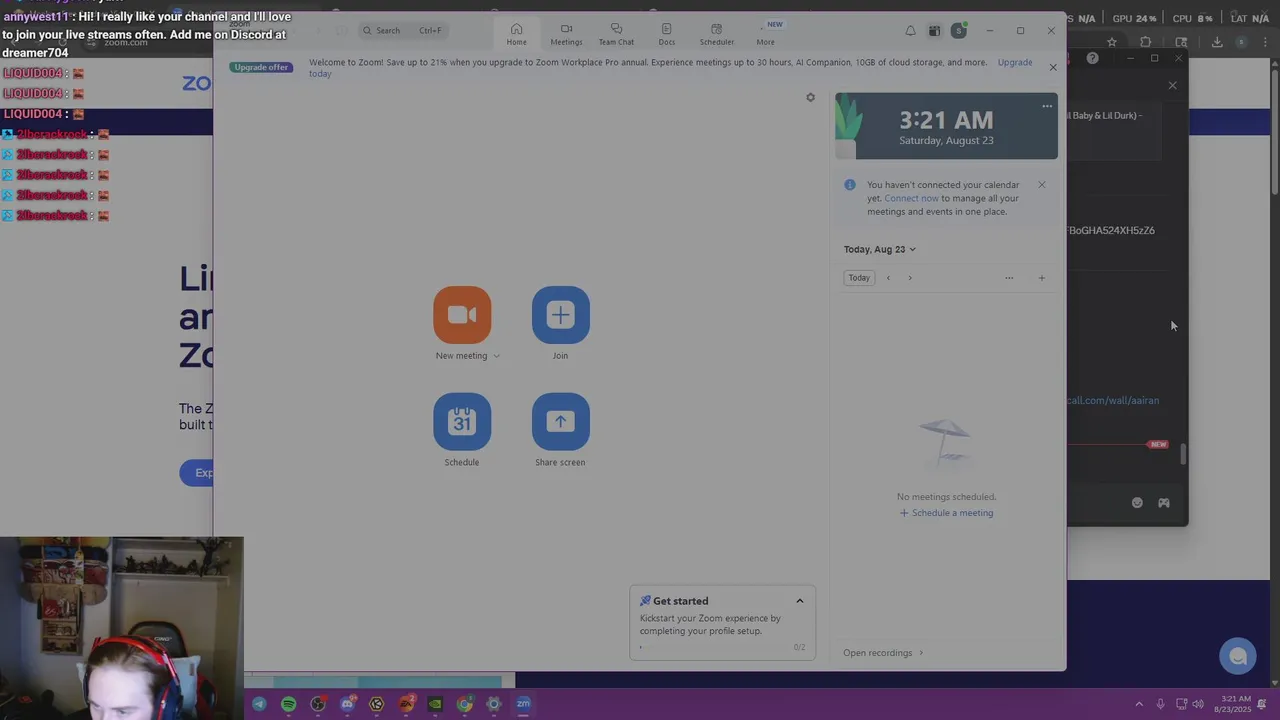
Task: Go to next day in calendar
Action: coord(910,278)
